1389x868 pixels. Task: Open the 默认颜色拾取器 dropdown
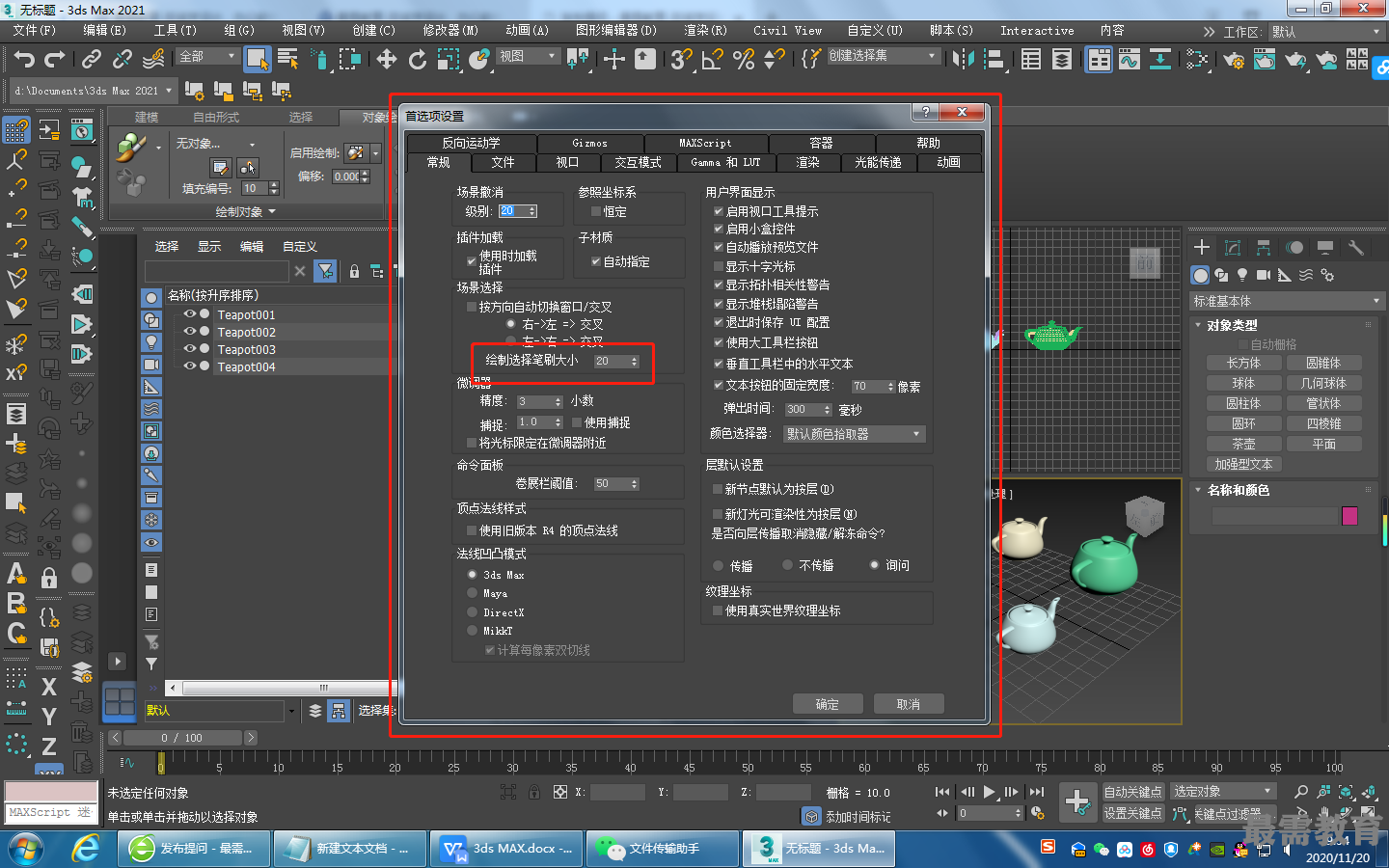[x=855, y=434]
